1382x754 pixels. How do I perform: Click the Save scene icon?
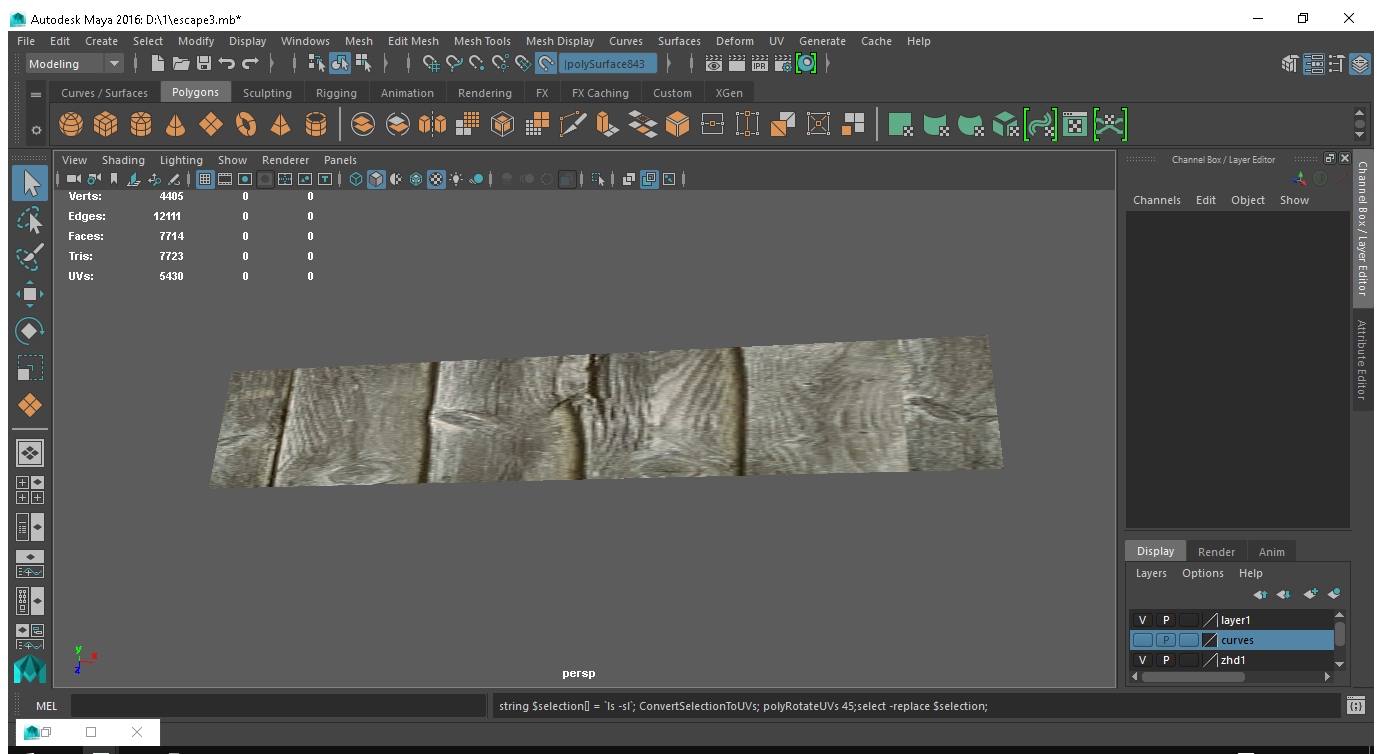coord(204,64)
